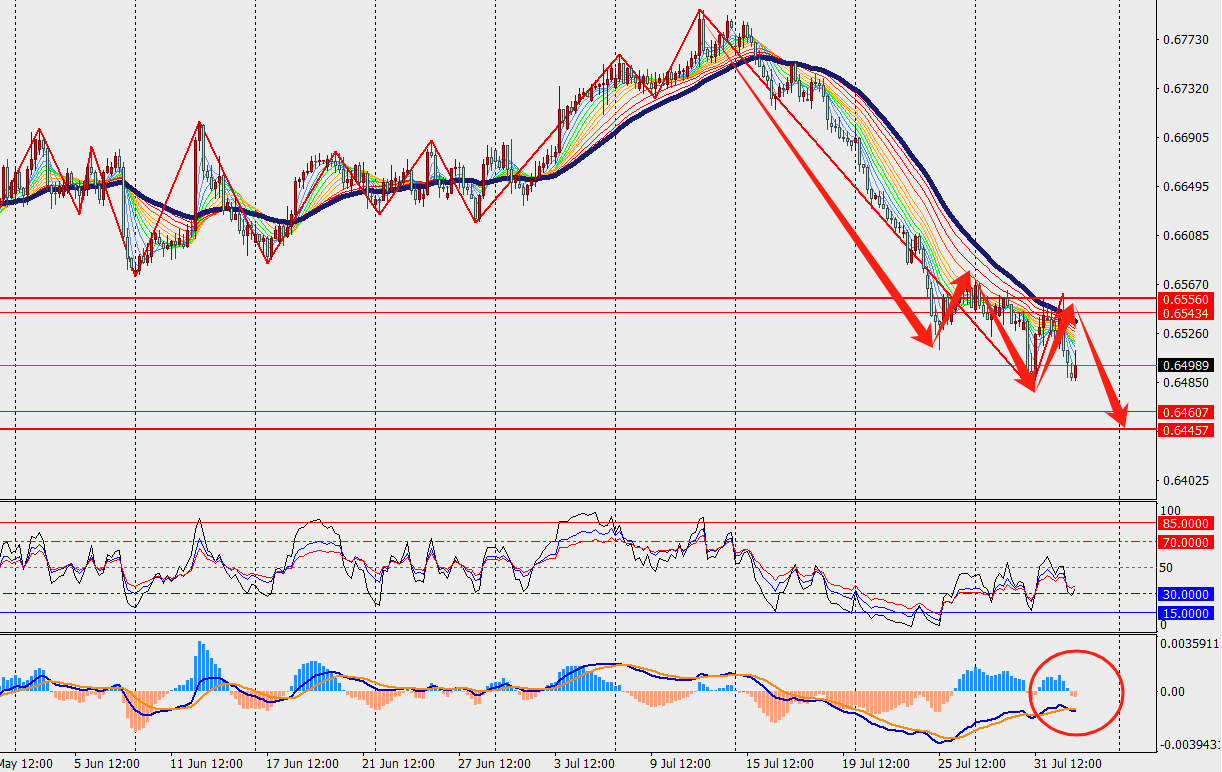Click the current price label 0.64989

[x=1185, y=366]
